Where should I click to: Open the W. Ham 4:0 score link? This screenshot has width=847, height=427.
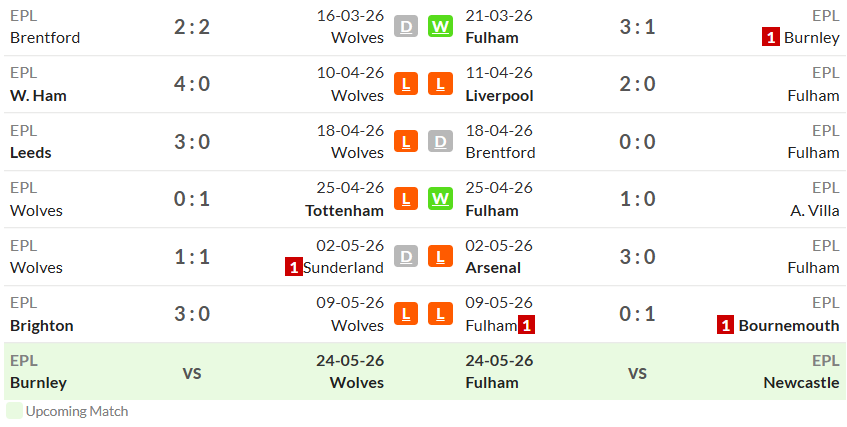192,84
